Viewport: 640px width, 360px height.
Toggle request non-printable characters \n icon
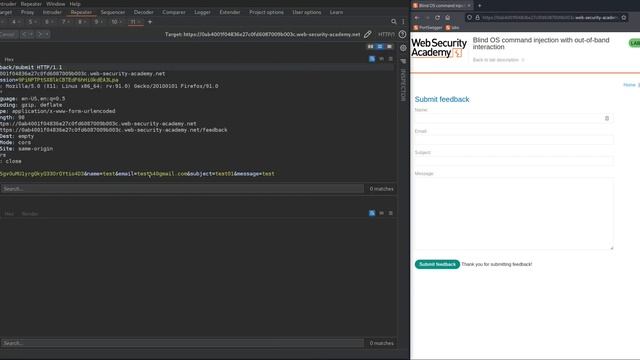coord(382,59)
